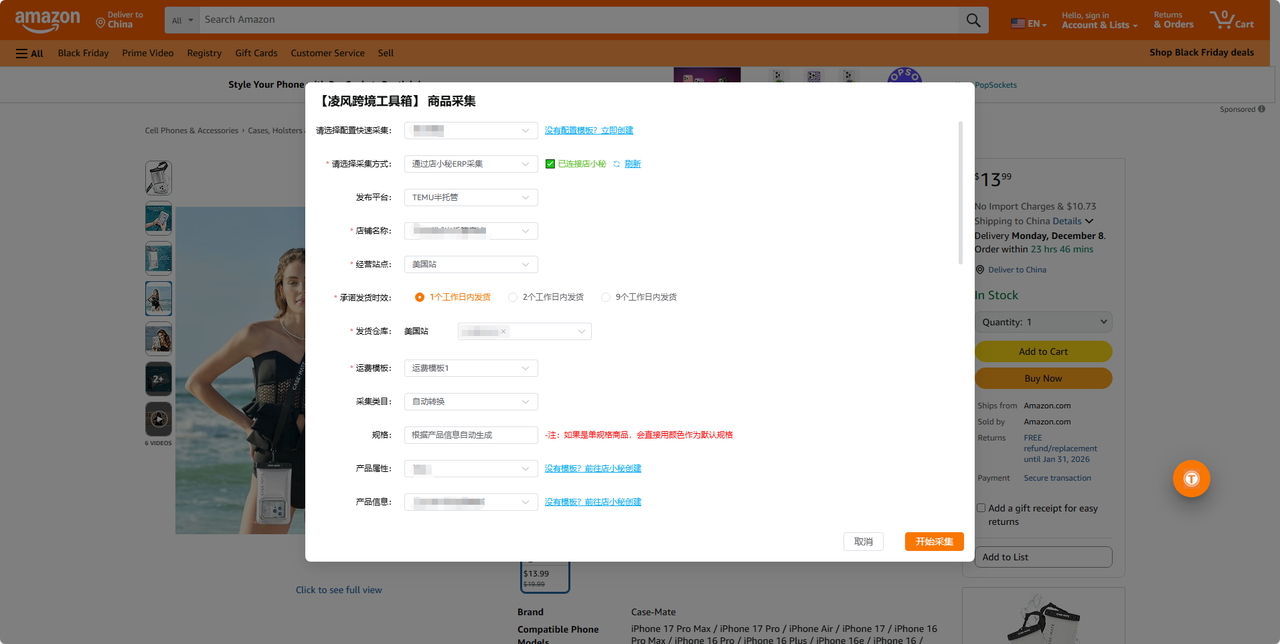Click the Amazon logo
This screenshot has height=644, width=1280.
(x=48, y=20)
